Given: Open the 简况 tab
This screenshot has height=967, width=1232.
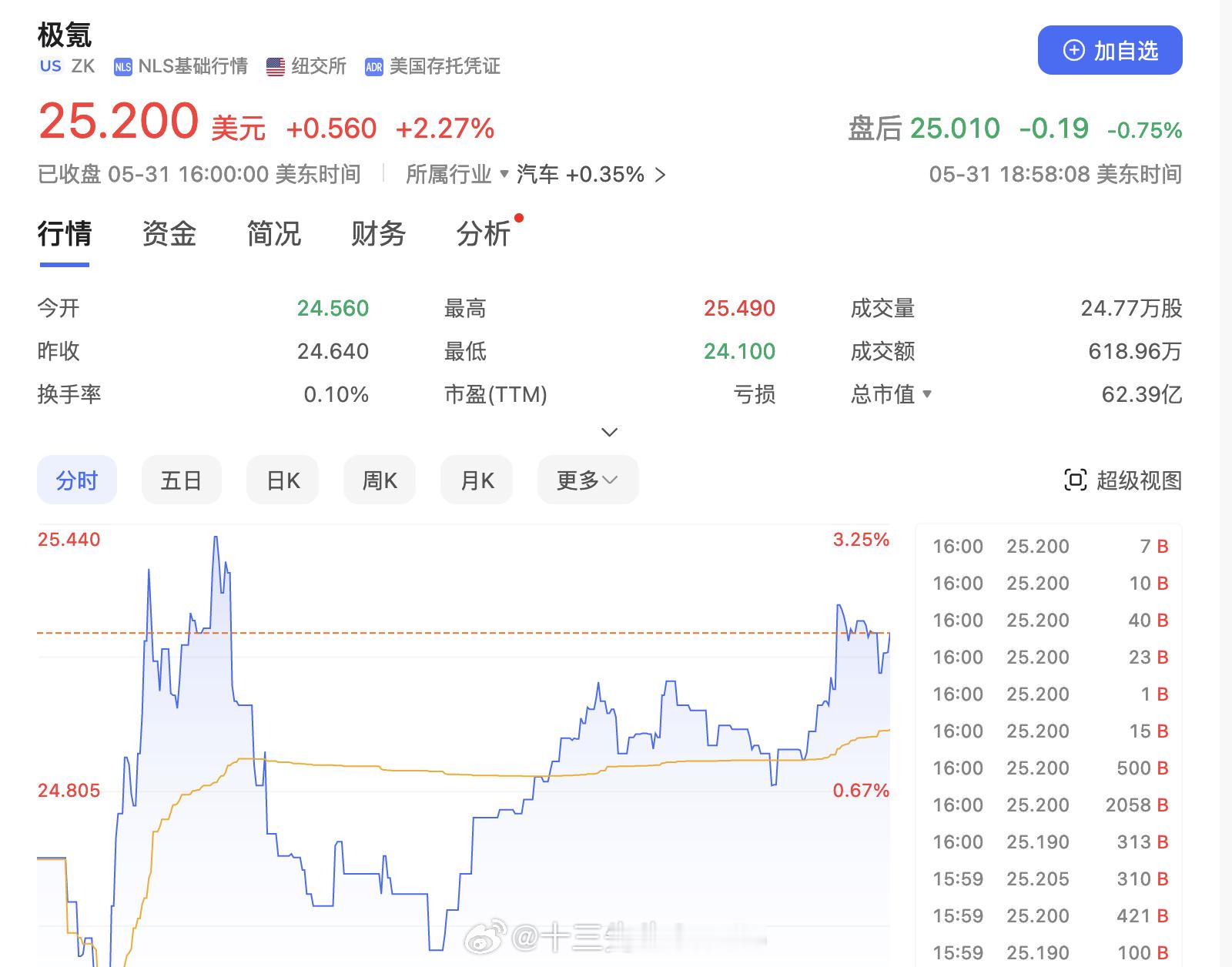Looking at the screenshot, I should point(274,234).
